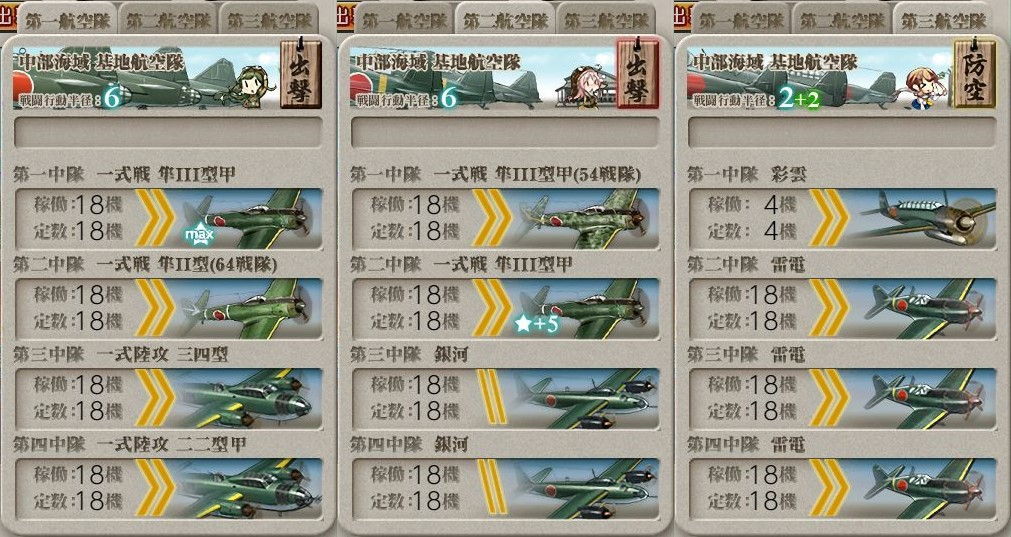Switch the 防空 wooden sign mode

point(974,73)
